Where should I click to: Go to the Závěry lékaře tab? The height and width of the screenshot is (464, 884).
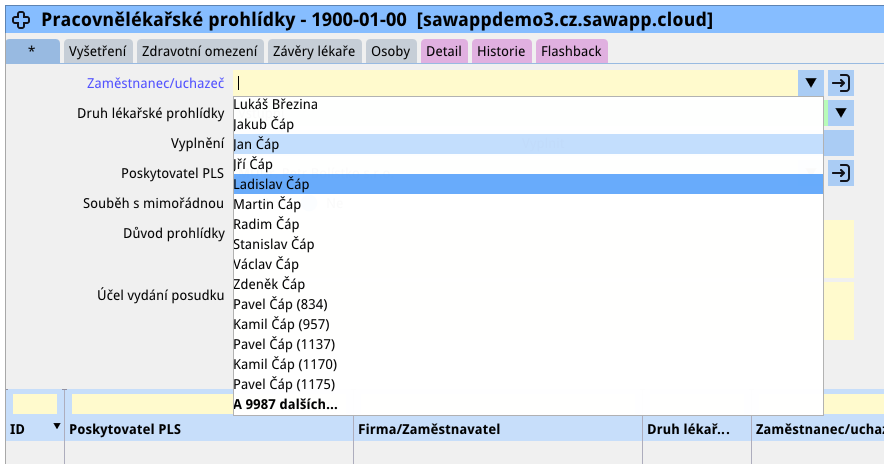(x=315, y=51)
